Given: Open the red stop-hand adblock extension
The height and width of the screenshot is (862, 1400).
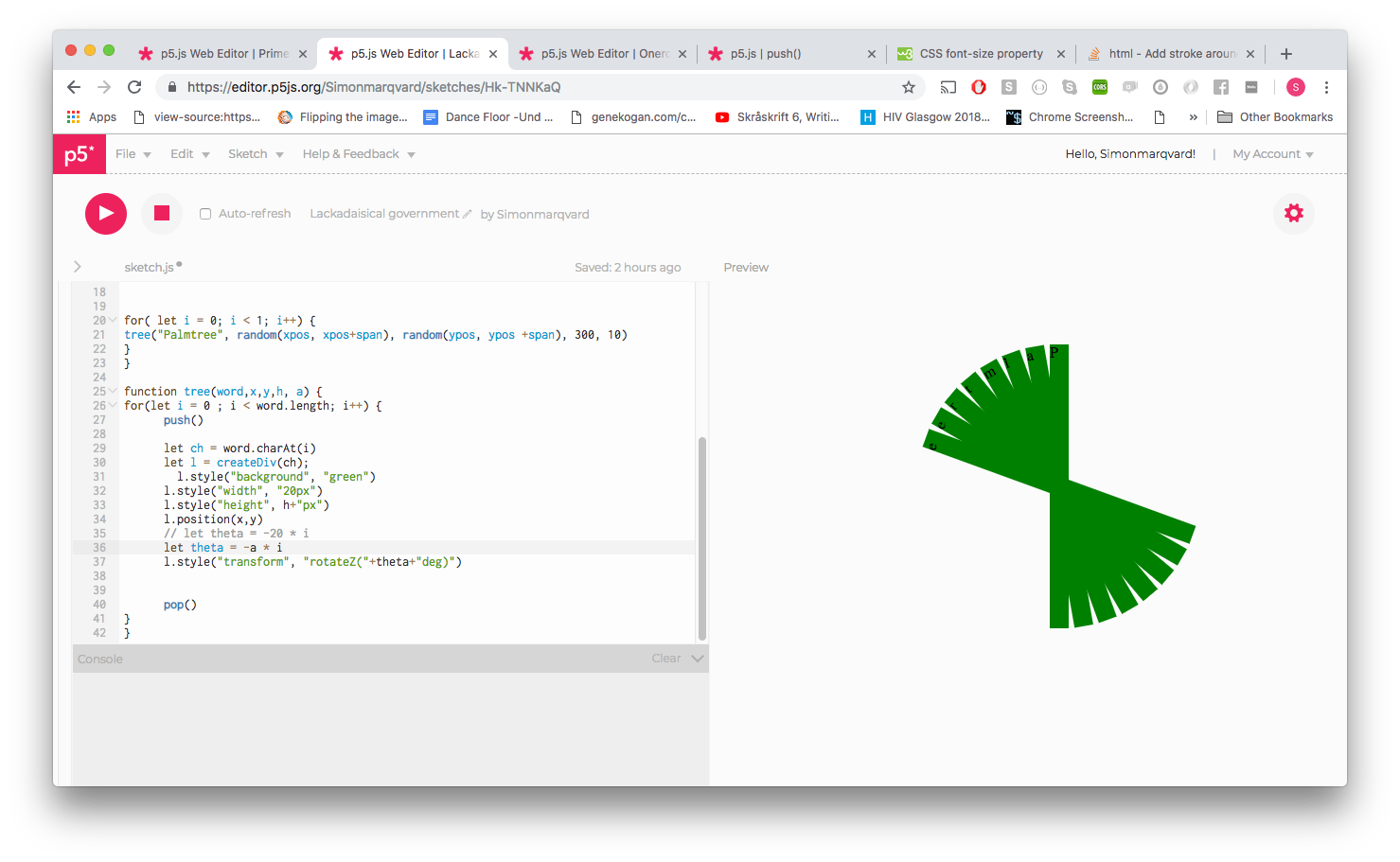Looking at the screenshot, I should click(x=979, y=87).
